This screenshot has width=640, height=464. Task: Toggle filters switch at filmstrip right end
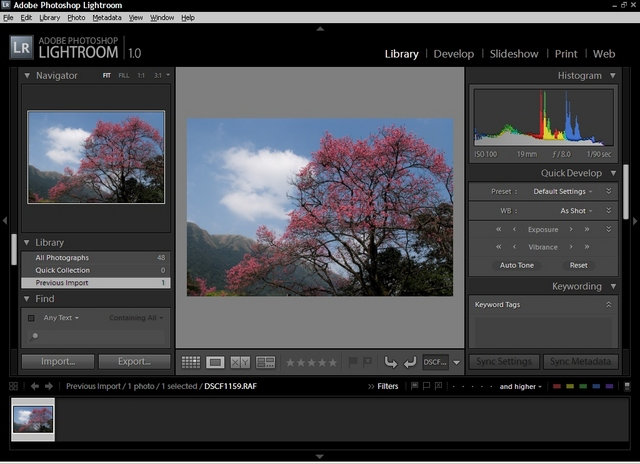coord(627,386)
